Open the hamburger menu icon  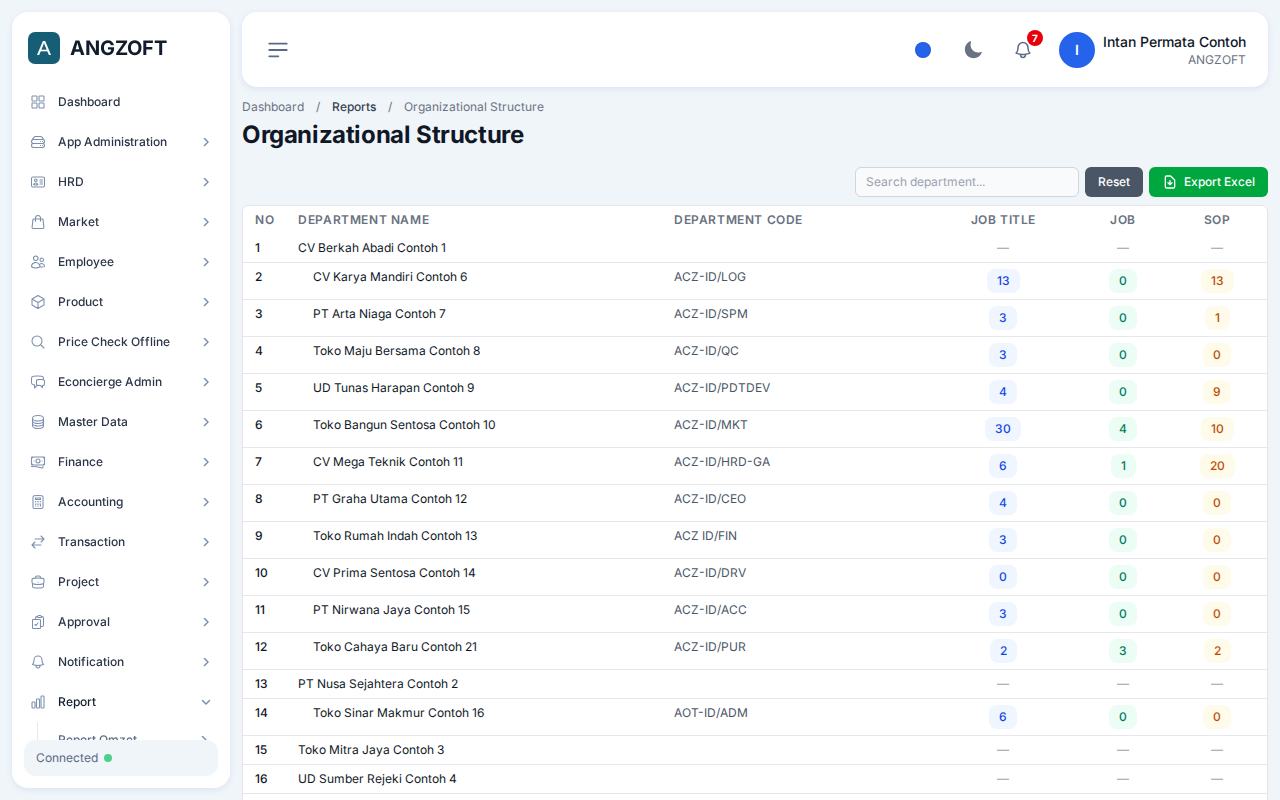tap(278, 50)
